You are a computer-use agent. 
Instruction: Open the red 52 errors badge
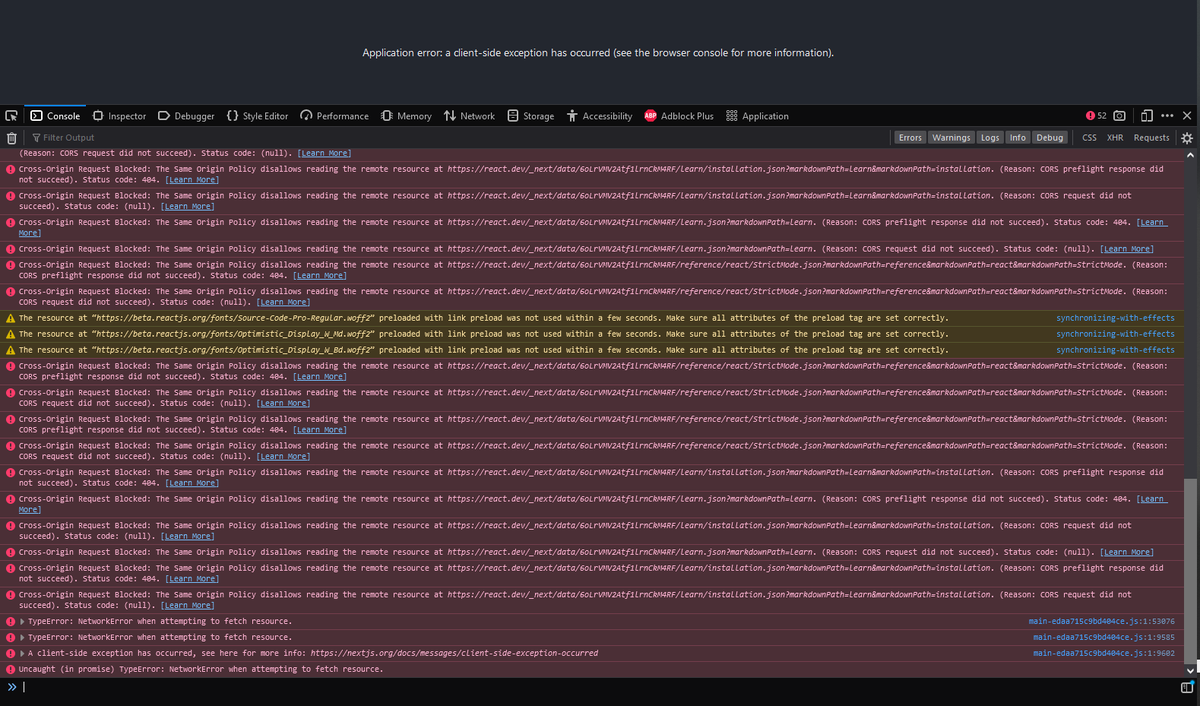coord(1096,116)
